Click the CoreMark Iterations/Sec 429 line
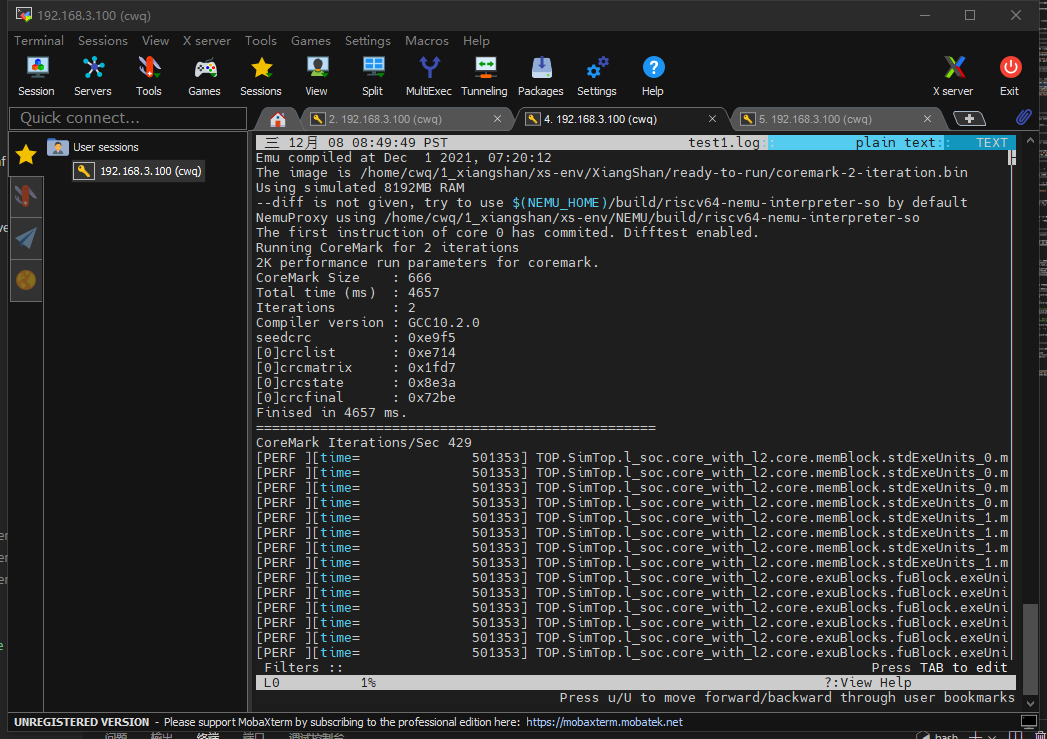The width and height of the screenshot is (1047, 739). tap(363, 443)
